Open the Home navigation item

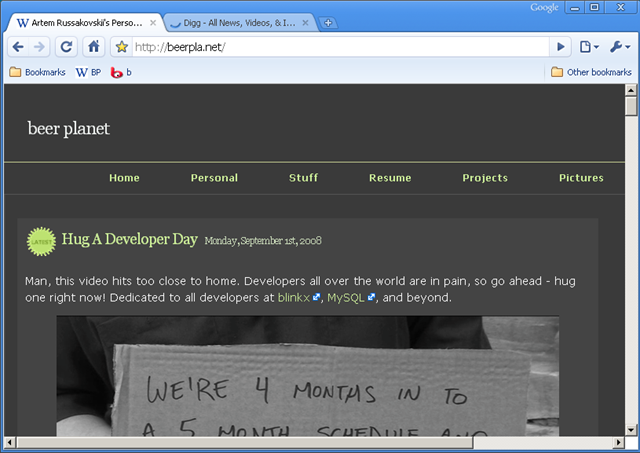coord(124,178)
